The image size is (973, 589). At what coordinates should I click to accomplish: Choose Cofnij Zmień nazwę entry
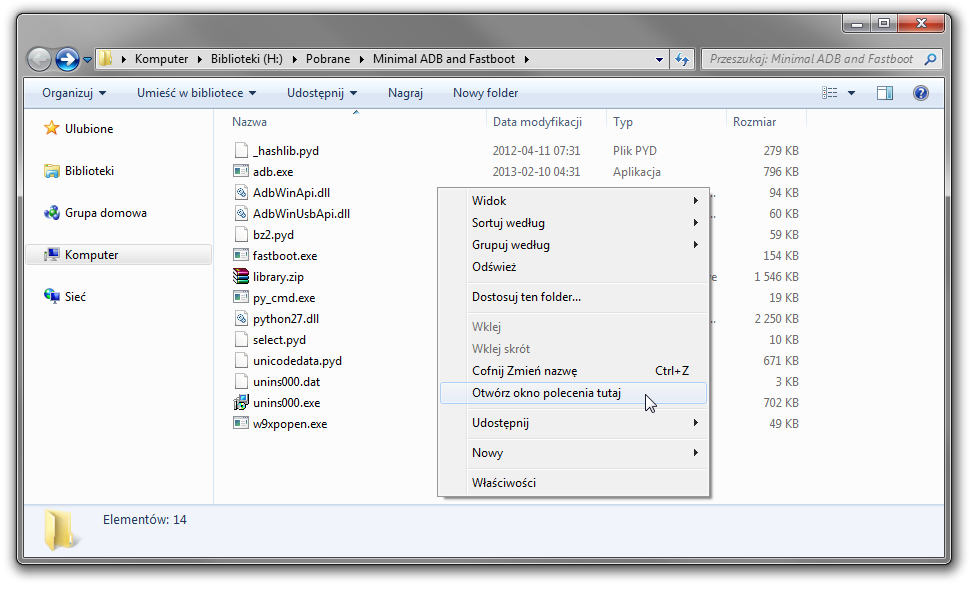pyautogui.click(x=573, y=371)
